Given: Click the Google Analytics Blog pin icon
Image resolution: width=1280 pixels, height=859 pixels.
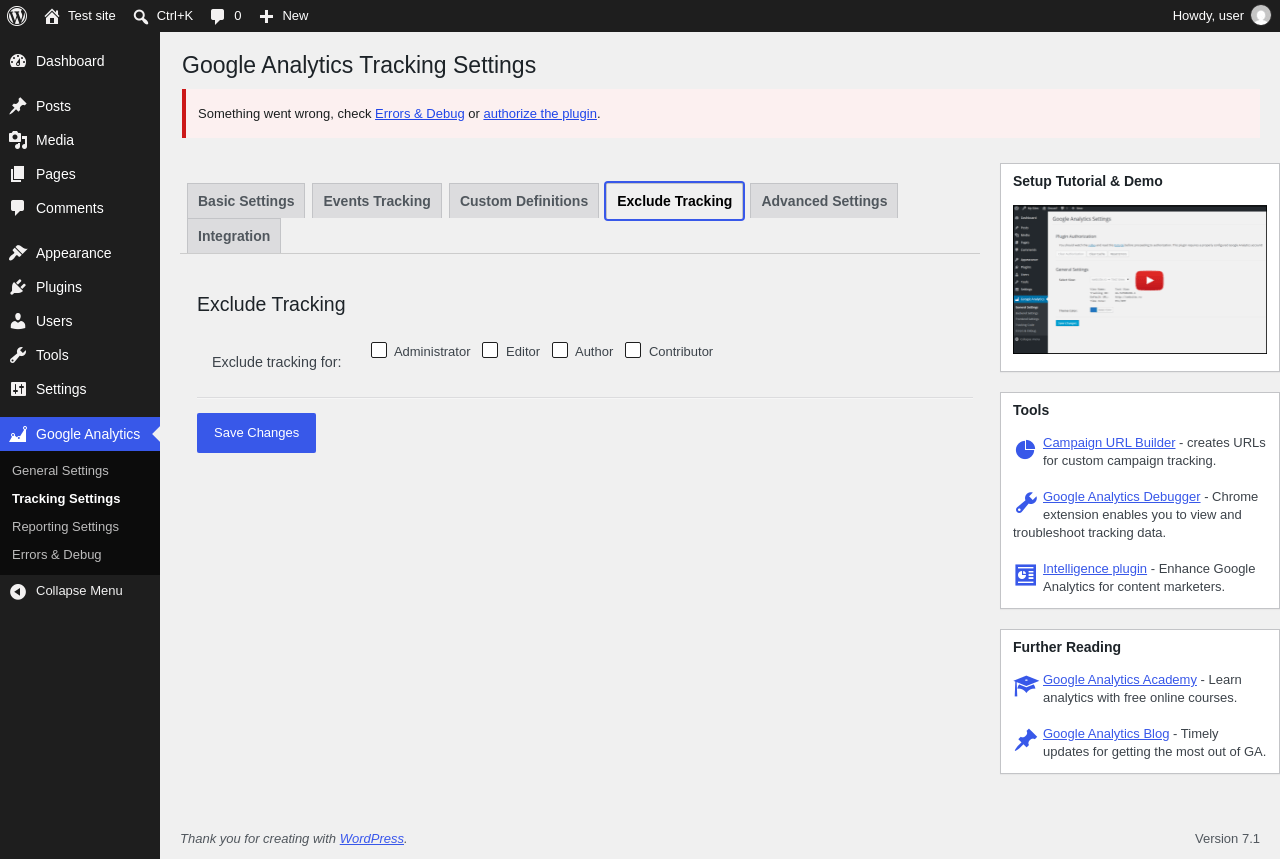Looking at the screenshot, I should (x=1025, y=740).
